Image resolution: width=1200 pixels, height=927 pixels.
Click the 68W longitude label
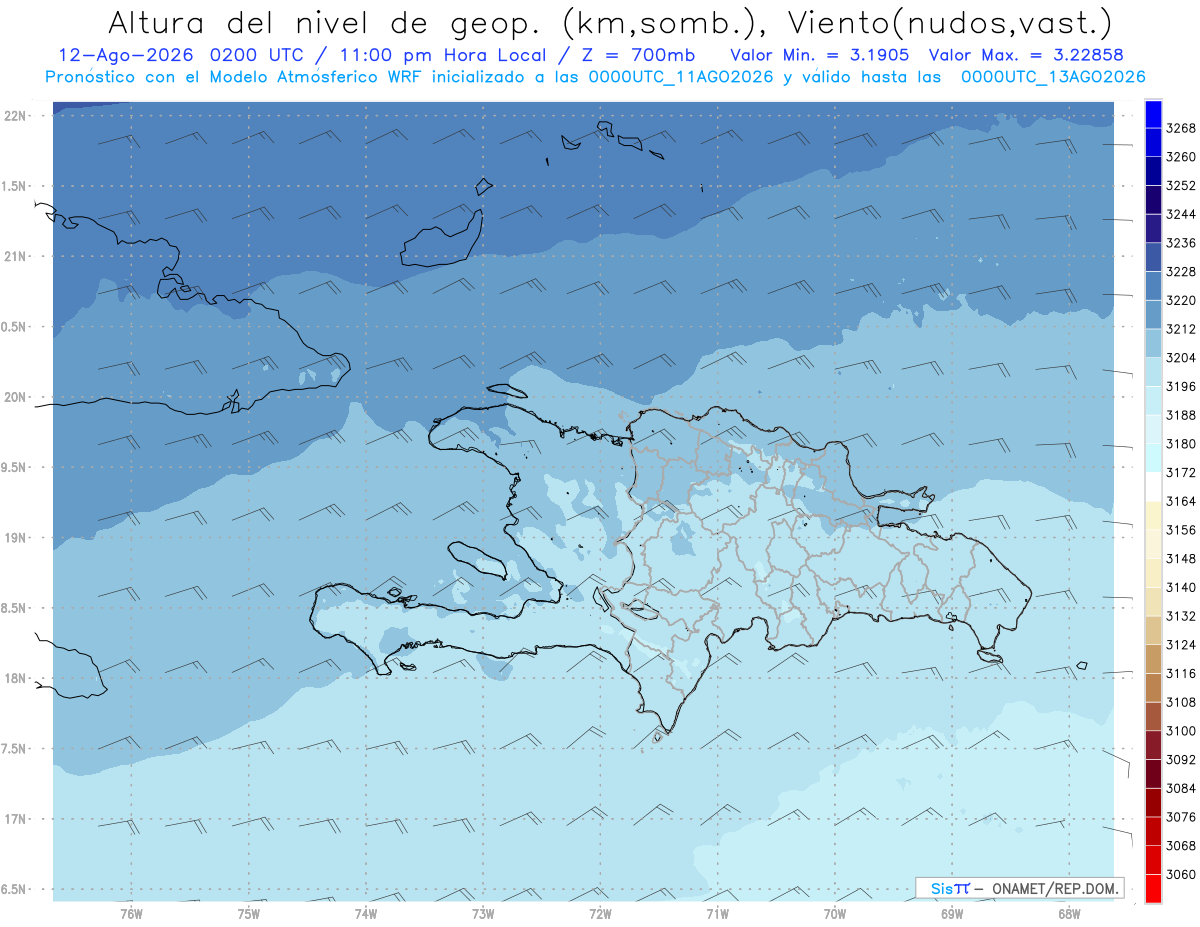tap(1069, 913)
